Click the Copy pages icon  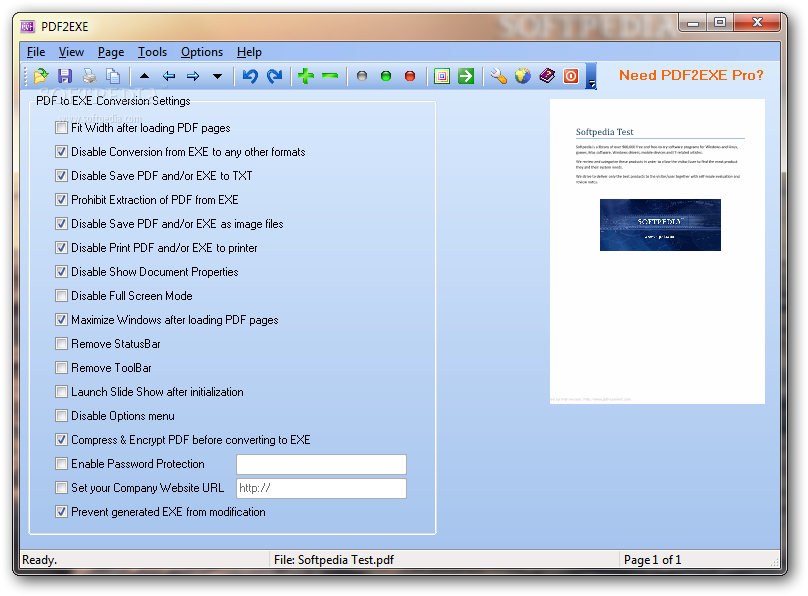coord(113,76)
